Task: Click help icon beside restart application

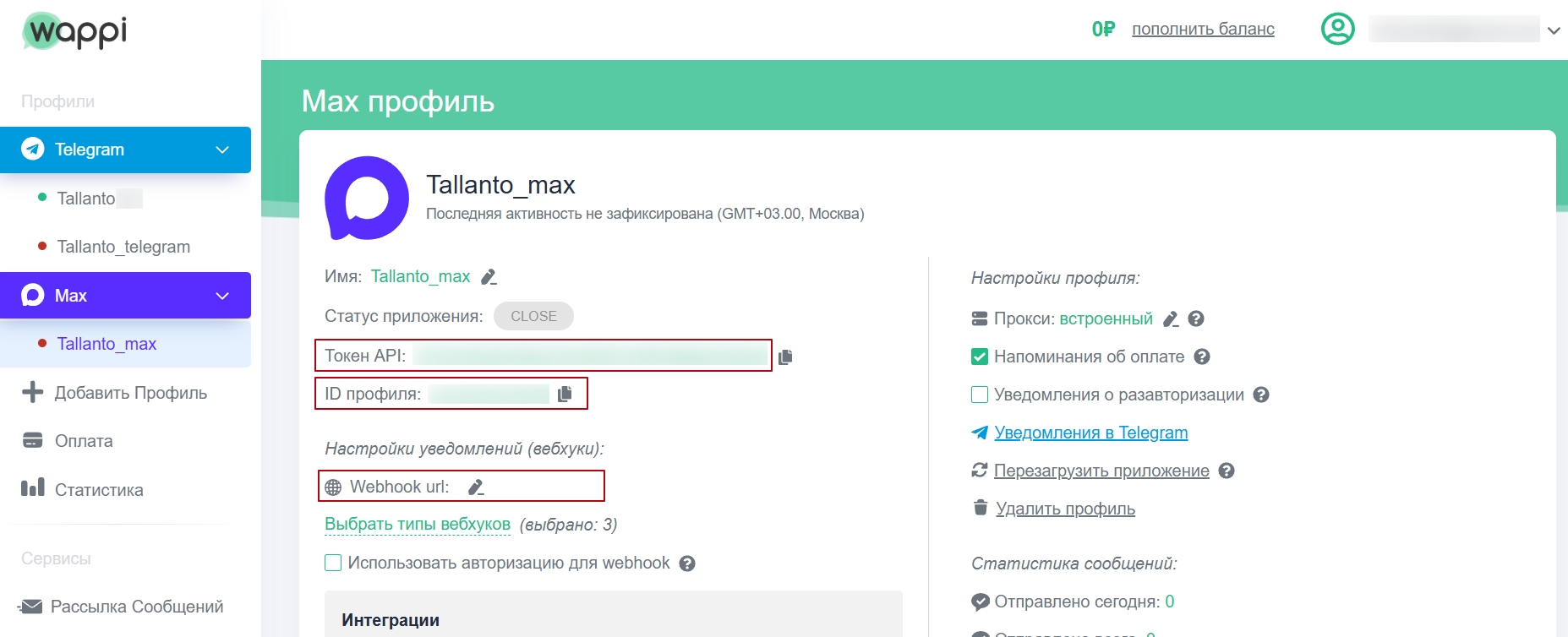Action: pyautogui.click(x=1227, y=471)
